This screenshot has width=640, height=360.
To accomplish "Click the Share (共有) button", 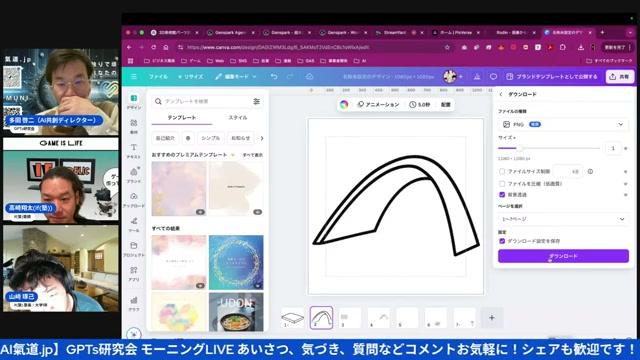I will pyautogui.click(x=620, y=77).
